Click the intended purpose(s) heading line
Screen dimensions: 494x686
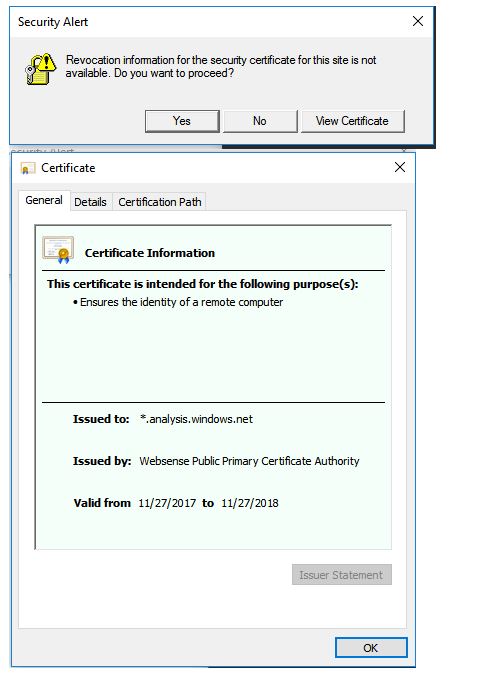203,284
